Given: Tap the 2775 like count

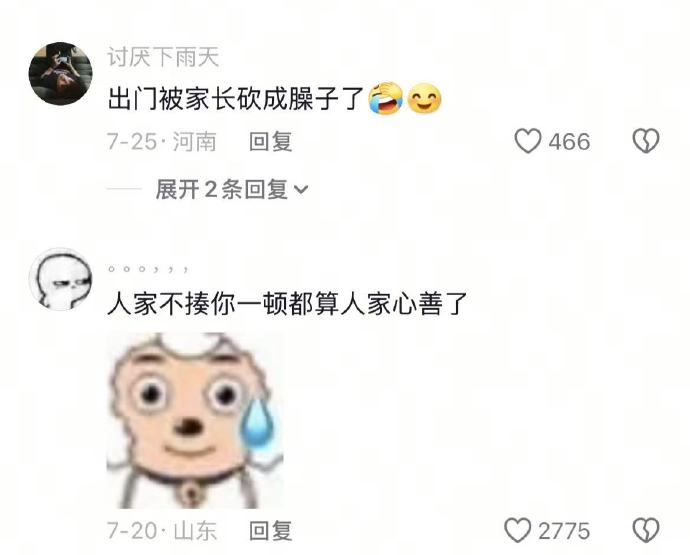Looking at the screenshot, I should click(564, 531).
